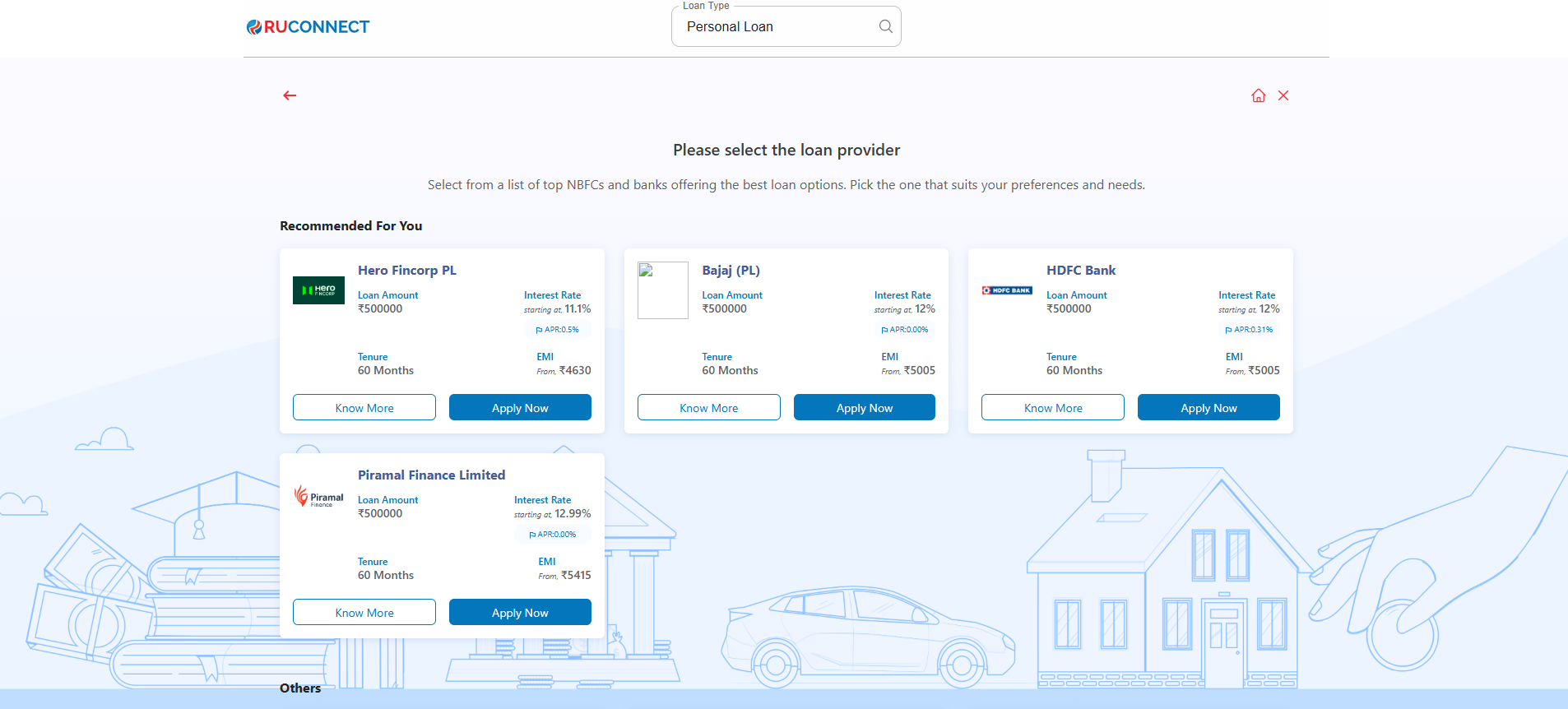
Task: Apply Now for Hero Fincorp PL
Action: pos(520,408)
